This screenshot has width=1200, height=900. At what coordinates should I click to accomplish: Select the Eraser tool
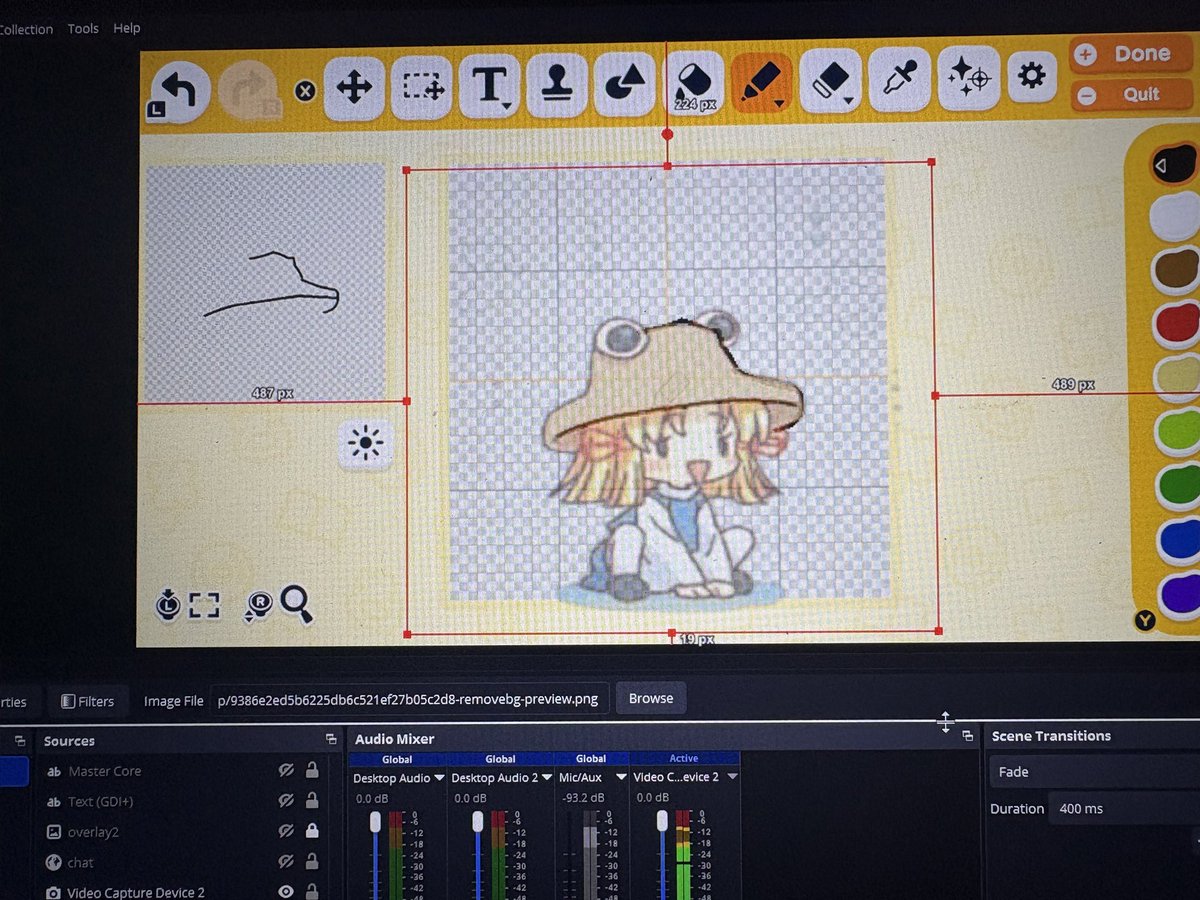click(x=830, y=80)
